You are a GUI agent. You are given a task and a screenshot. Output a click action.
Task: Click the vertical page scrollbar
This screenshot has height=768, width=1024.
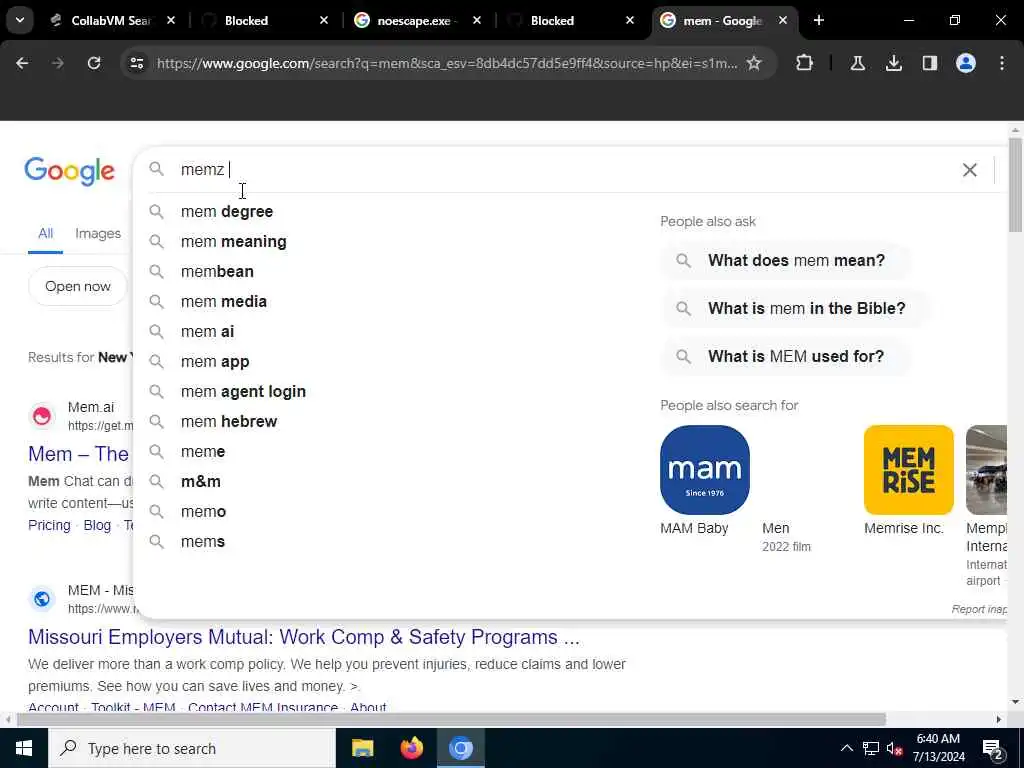[x=1015, y=185]
